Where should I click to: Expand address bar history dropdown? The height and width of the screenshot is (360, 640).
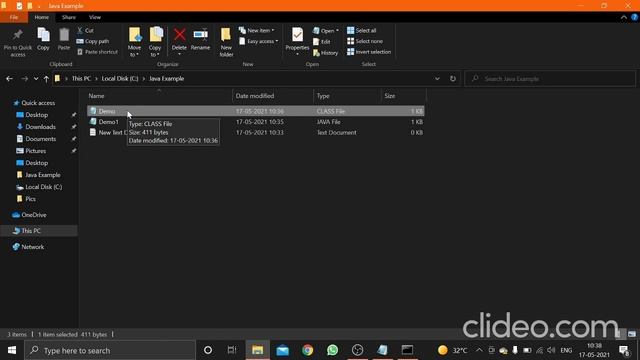pyautogui.click(x=437, y=78)
